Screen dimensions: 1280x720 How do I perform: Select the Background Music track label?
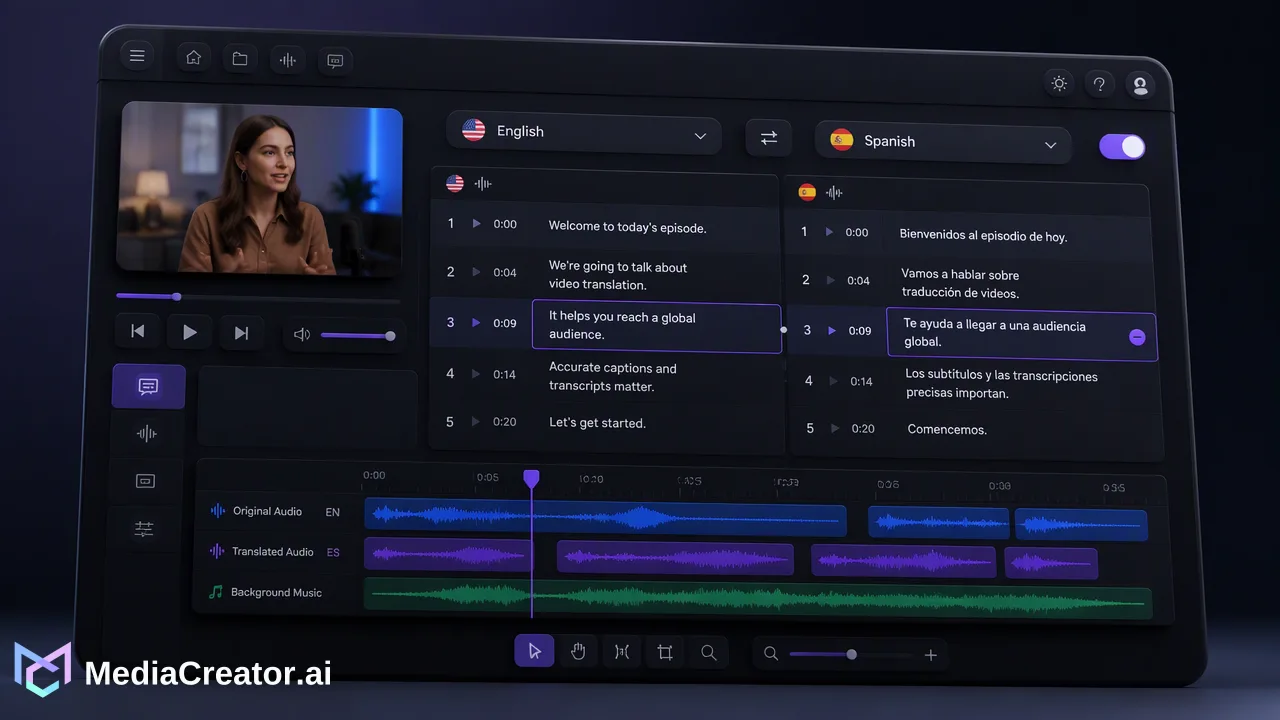(x=276, y=592)
